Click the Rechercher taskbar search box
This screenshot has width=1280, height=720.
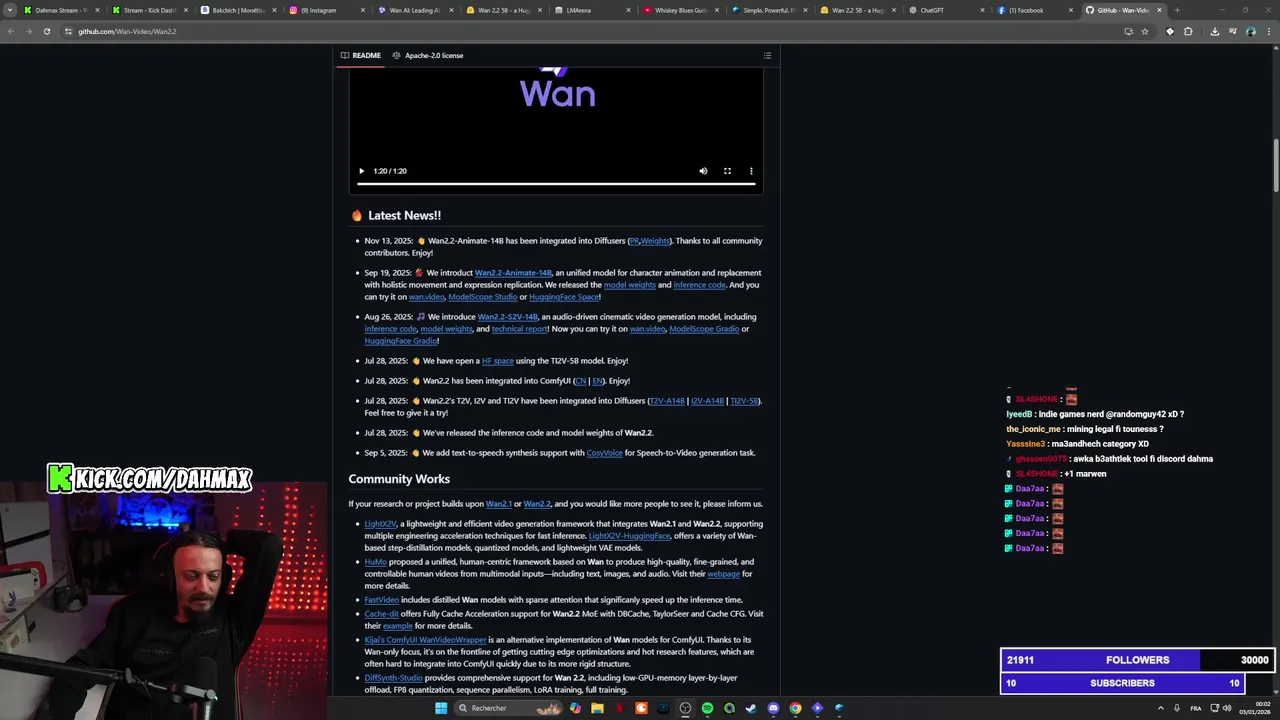pos(508,708)
